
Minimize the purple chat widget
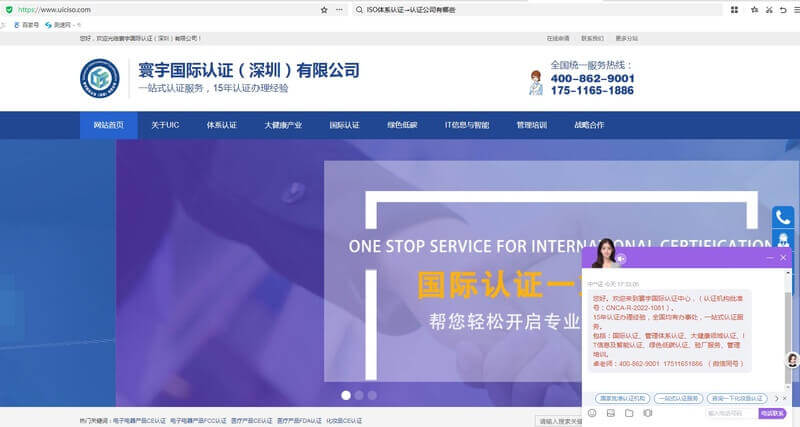click(770, 258)
